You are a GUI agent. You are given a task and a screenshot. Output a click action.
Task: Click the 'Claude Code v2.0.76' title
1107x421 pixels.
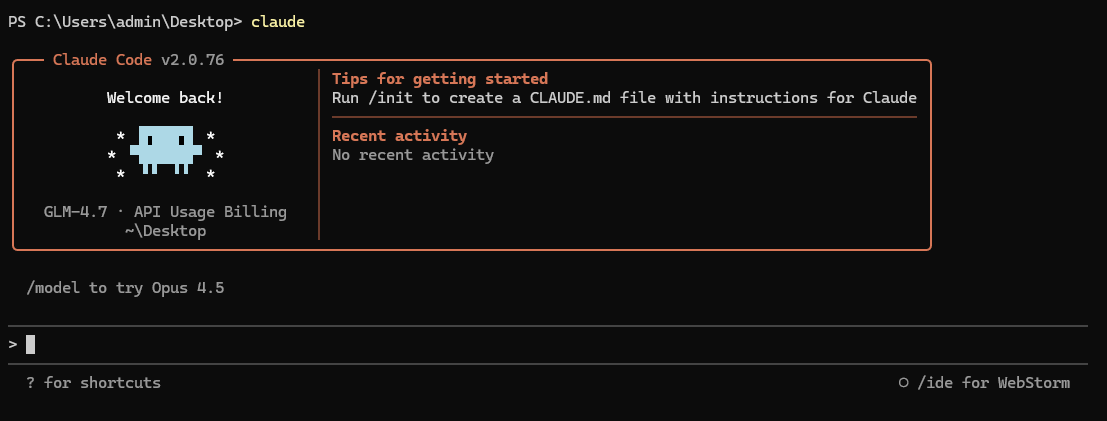pyautogui.click(x=138, y=60)
